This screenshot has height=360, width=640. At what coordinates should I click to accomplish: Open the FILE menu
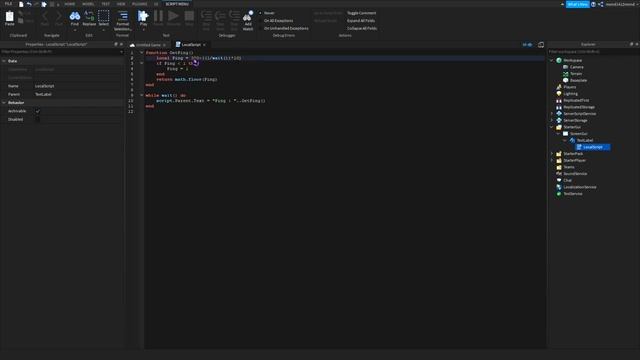(x=8, y=4)
